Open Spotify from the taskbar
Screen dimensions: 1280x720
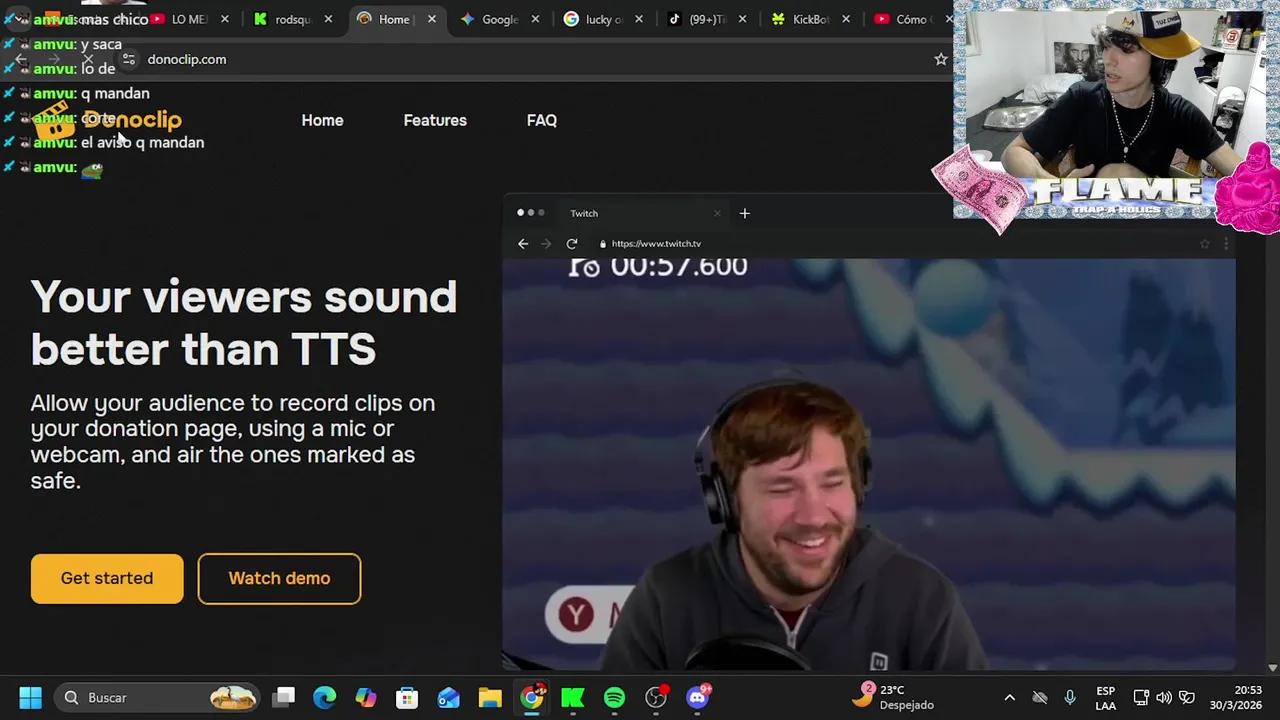point(614,697)
